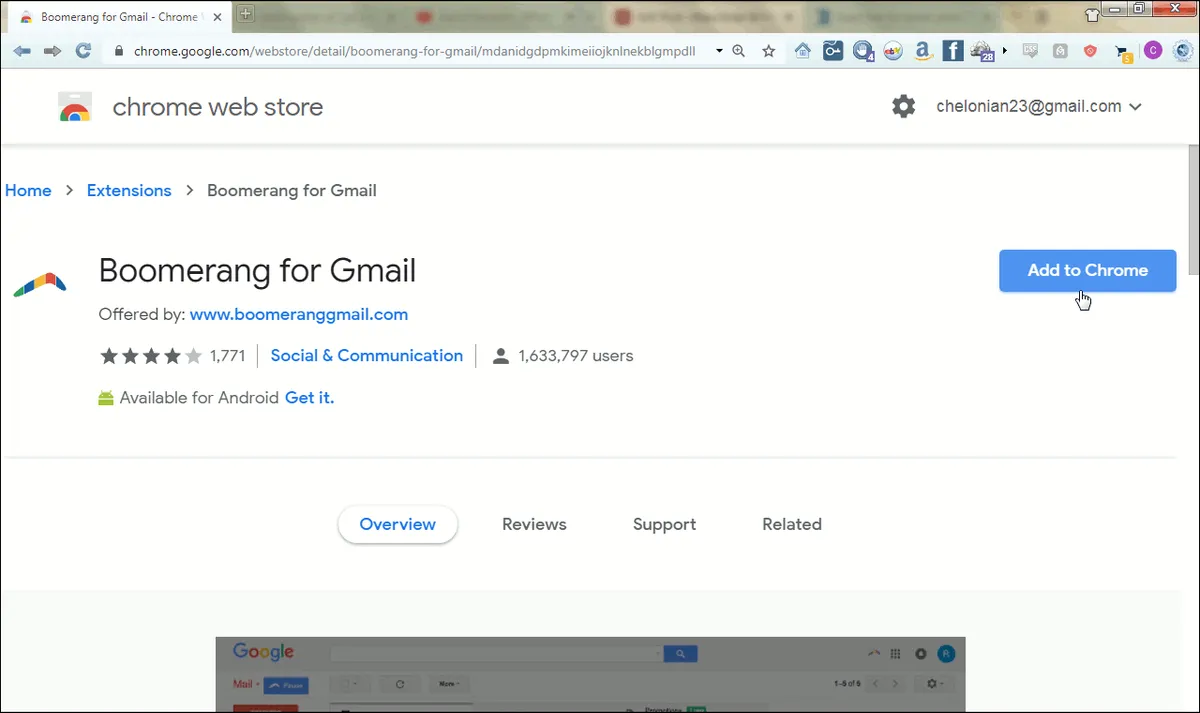Click the CSS extension icon
The image size is (1200, 713).
tap(1030, 51)
